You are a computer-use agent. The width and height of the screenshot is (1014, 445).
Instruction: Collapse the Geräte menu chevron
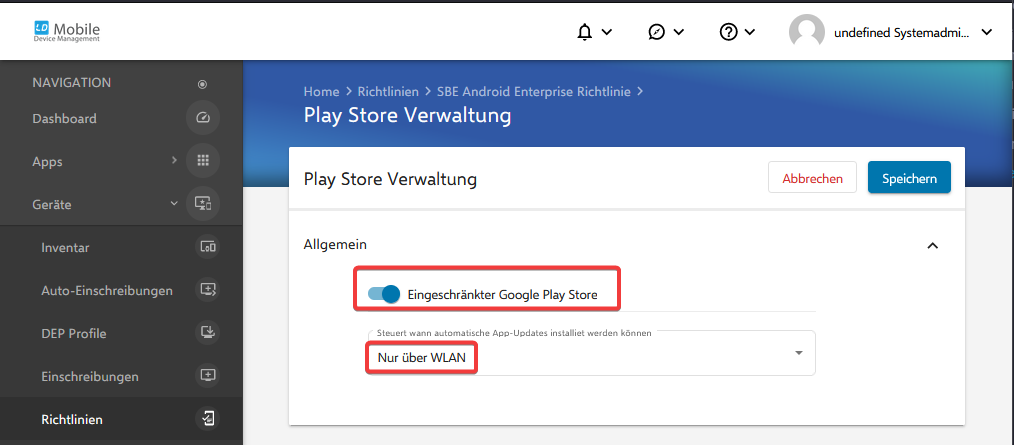pos(173,204)
